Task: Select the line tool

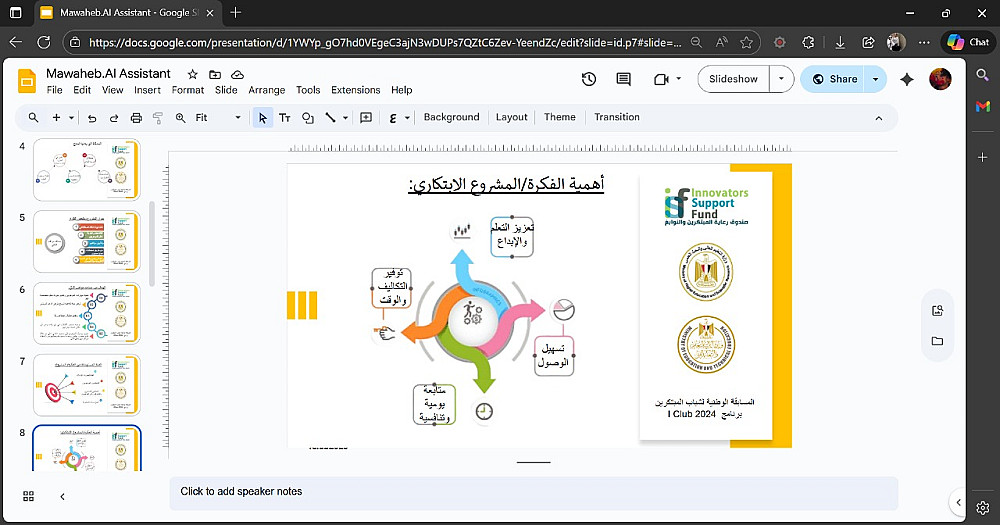Action: [330, 117]
